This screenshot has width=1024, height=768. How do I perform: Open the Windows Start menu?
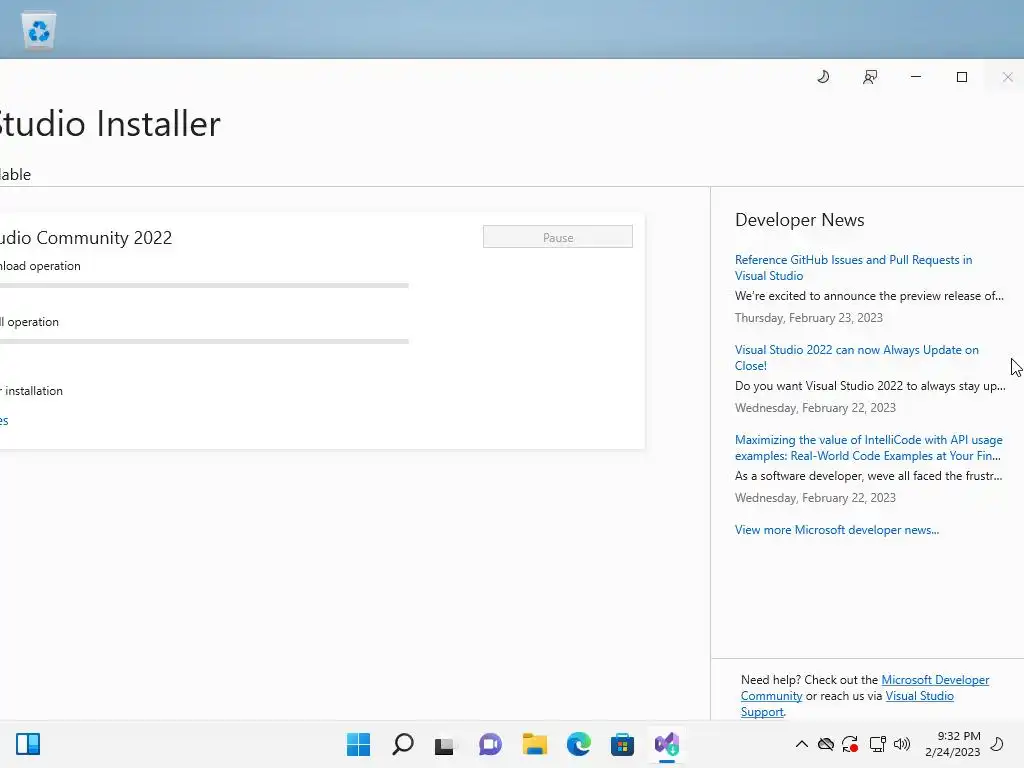[x=359, y=744]
